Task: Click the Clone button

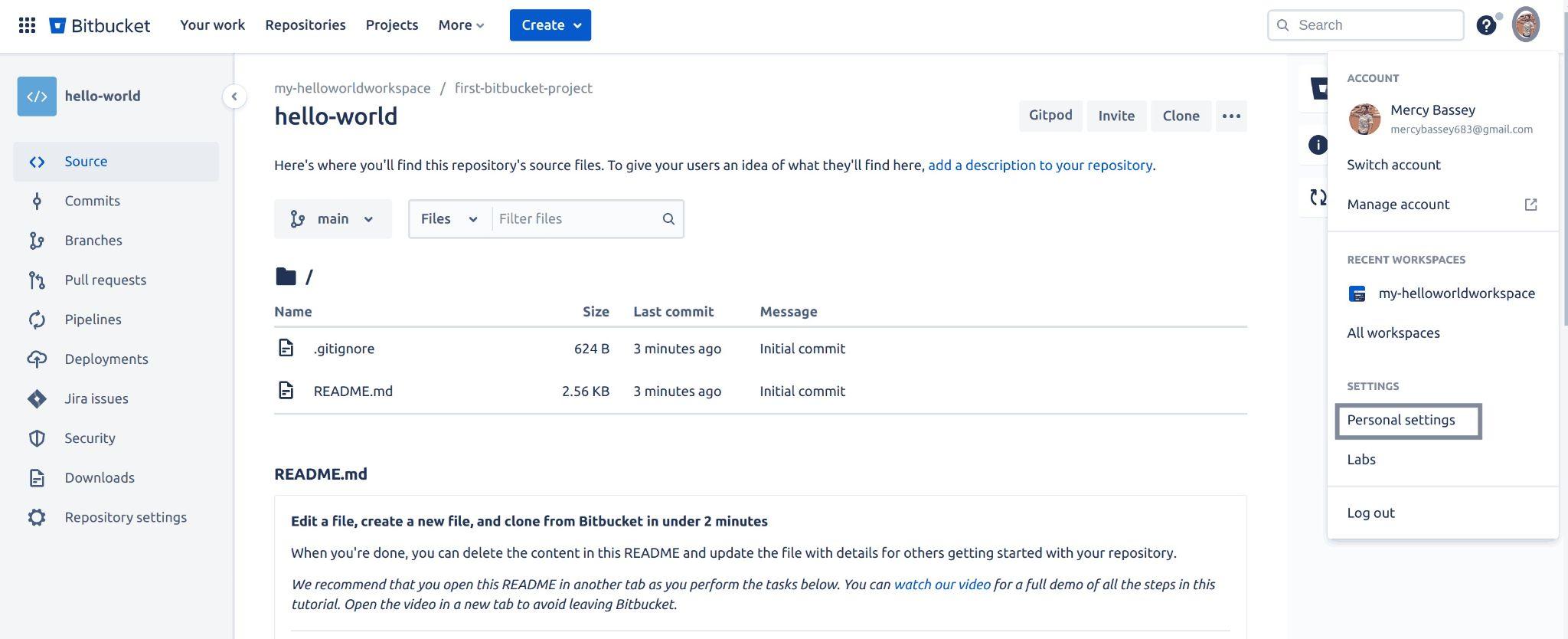Action: click(1181, 116)
